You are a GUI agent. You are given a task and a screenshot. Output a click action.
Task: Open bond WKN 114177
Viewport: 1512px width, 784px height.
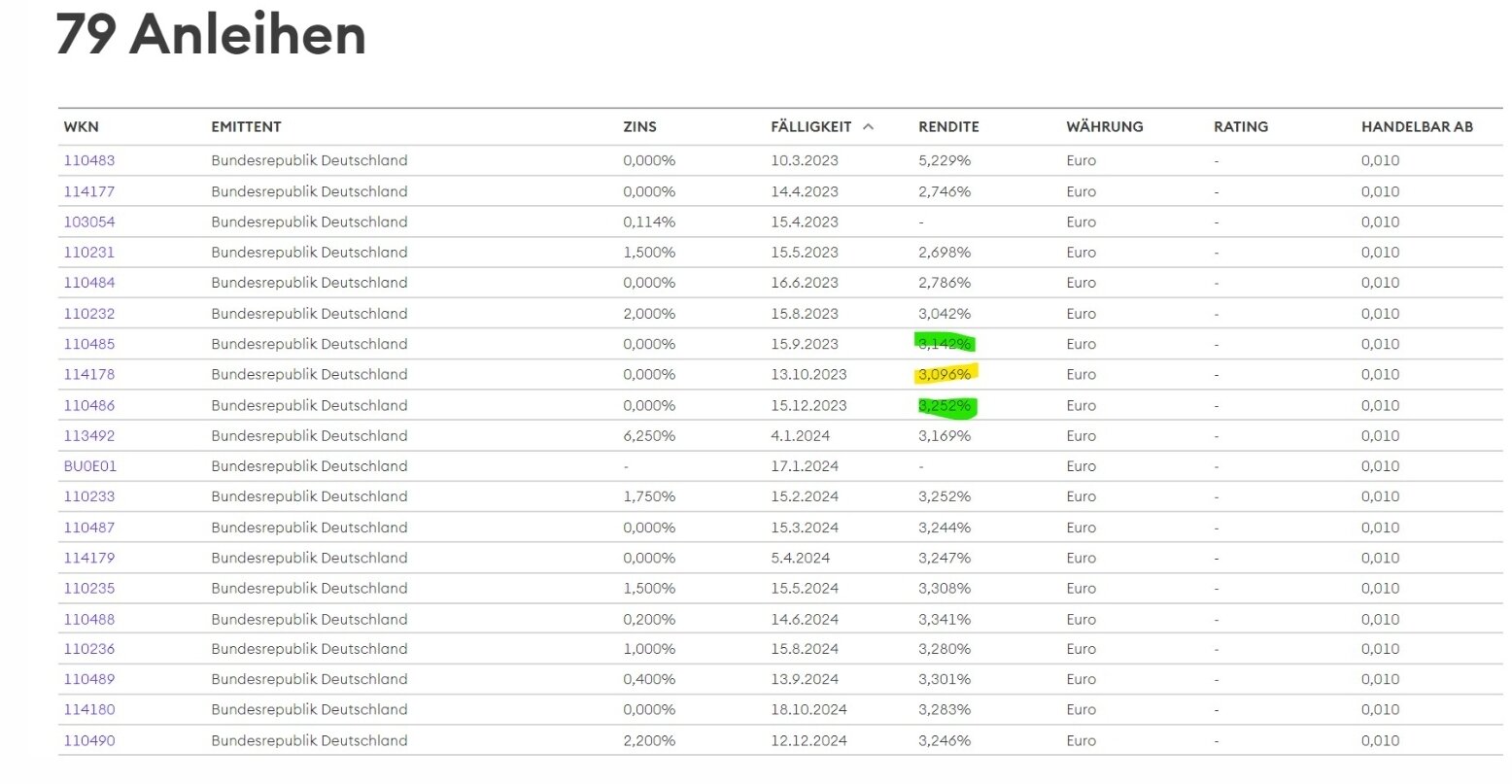tap(89, 191)
